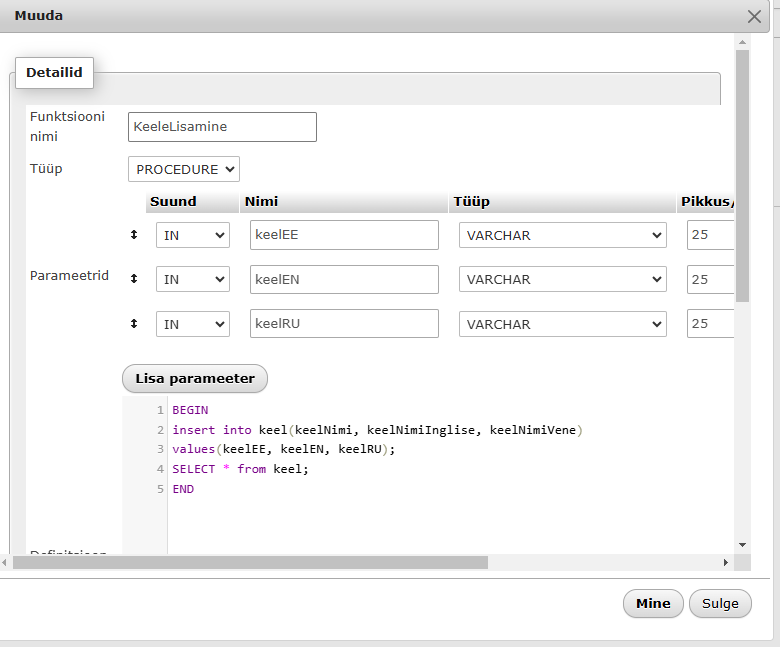
Task: Click line number 1 in code gutter
Action: 160,410
